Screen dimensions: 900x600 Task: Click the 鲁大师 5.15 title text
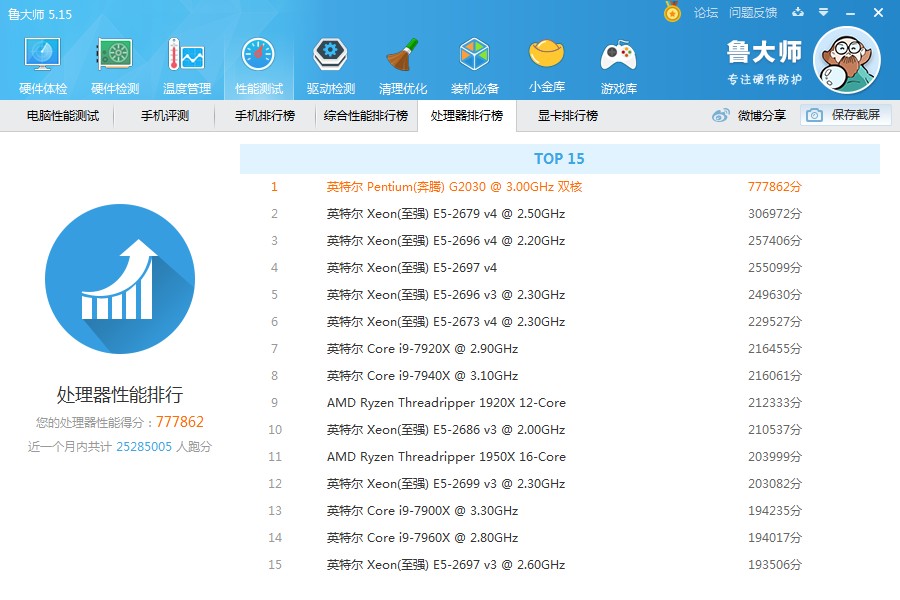[x=40, y=14]
